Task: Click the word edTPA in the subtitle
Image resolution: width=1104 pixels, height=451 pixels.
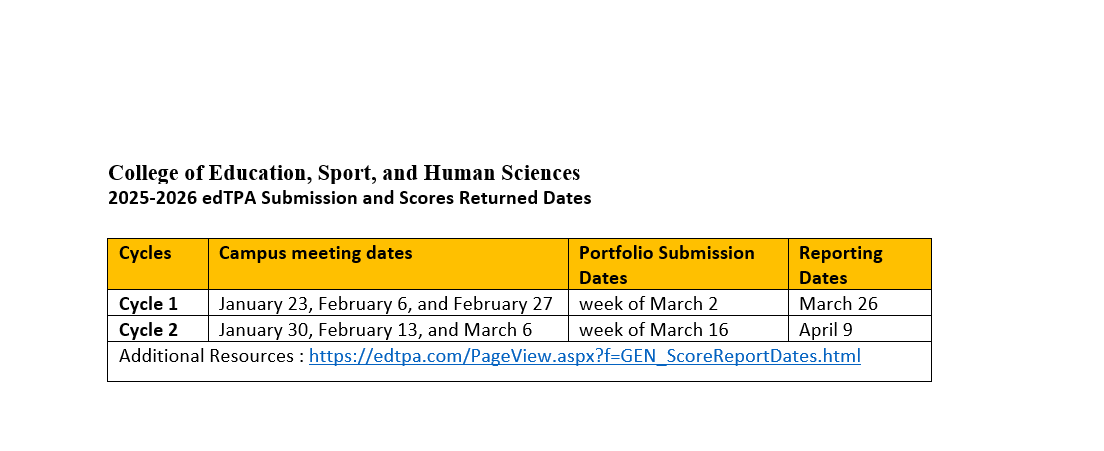Action: (228, 198)
